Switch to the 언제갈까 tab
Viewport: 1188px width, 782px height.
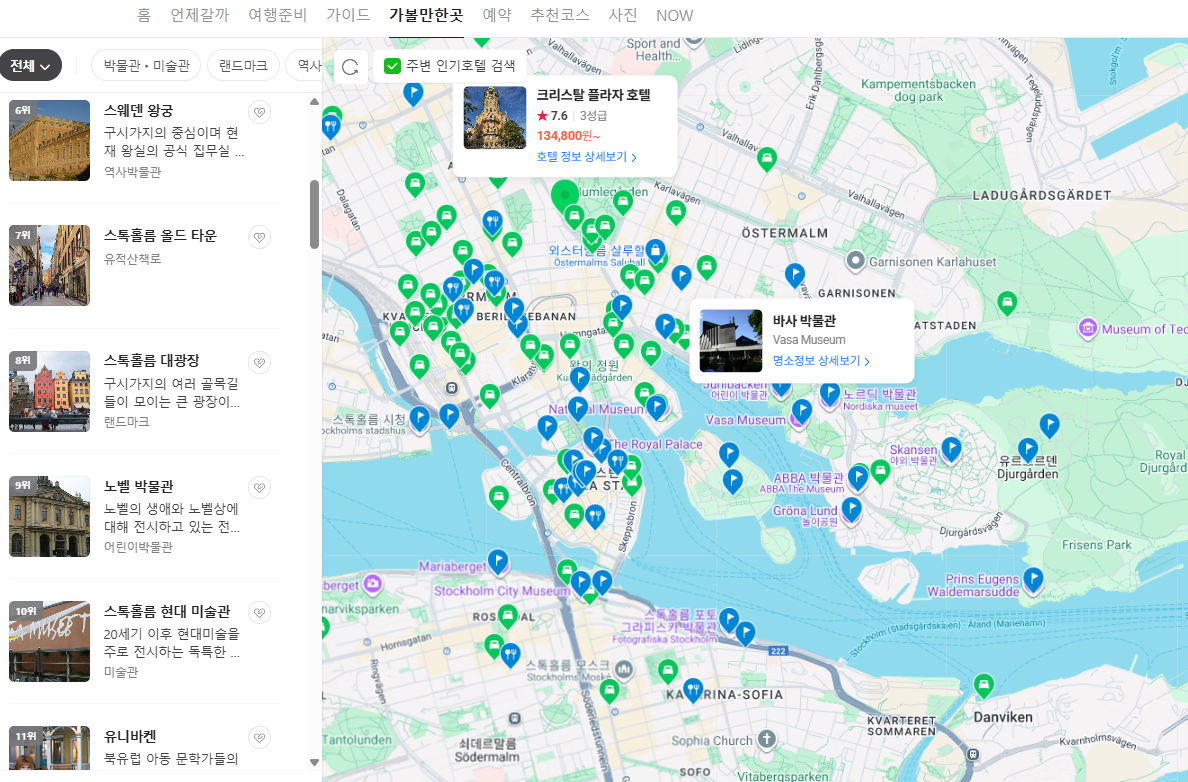199,15
